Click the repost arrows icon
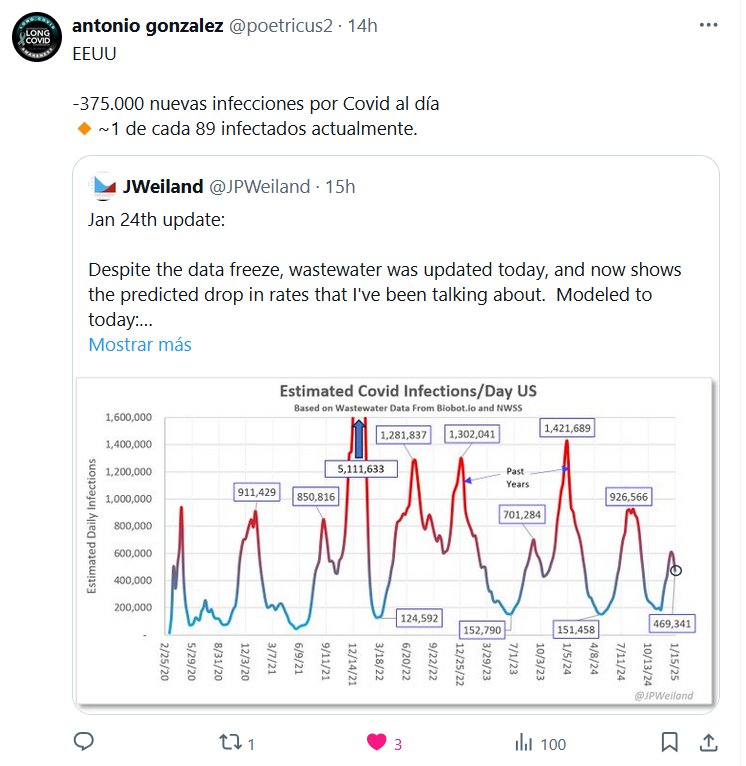 pyautogui.click(x=228, y=743)
